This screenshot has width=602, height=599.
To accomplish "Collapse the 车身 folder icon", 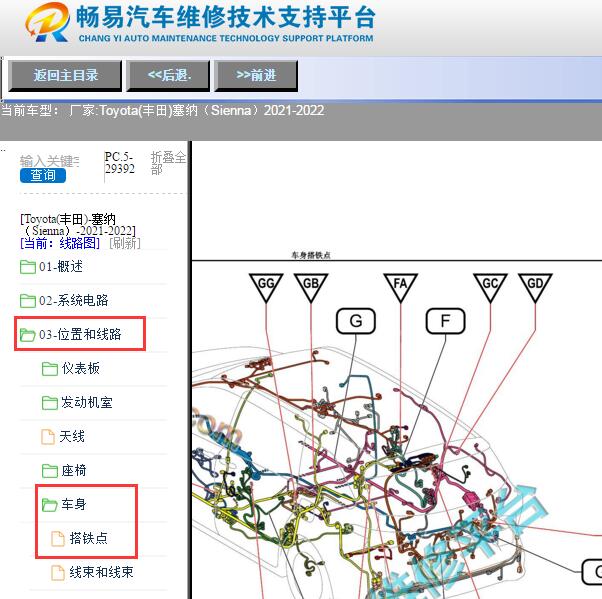I will pyautogui.click(x=50, y=505).
